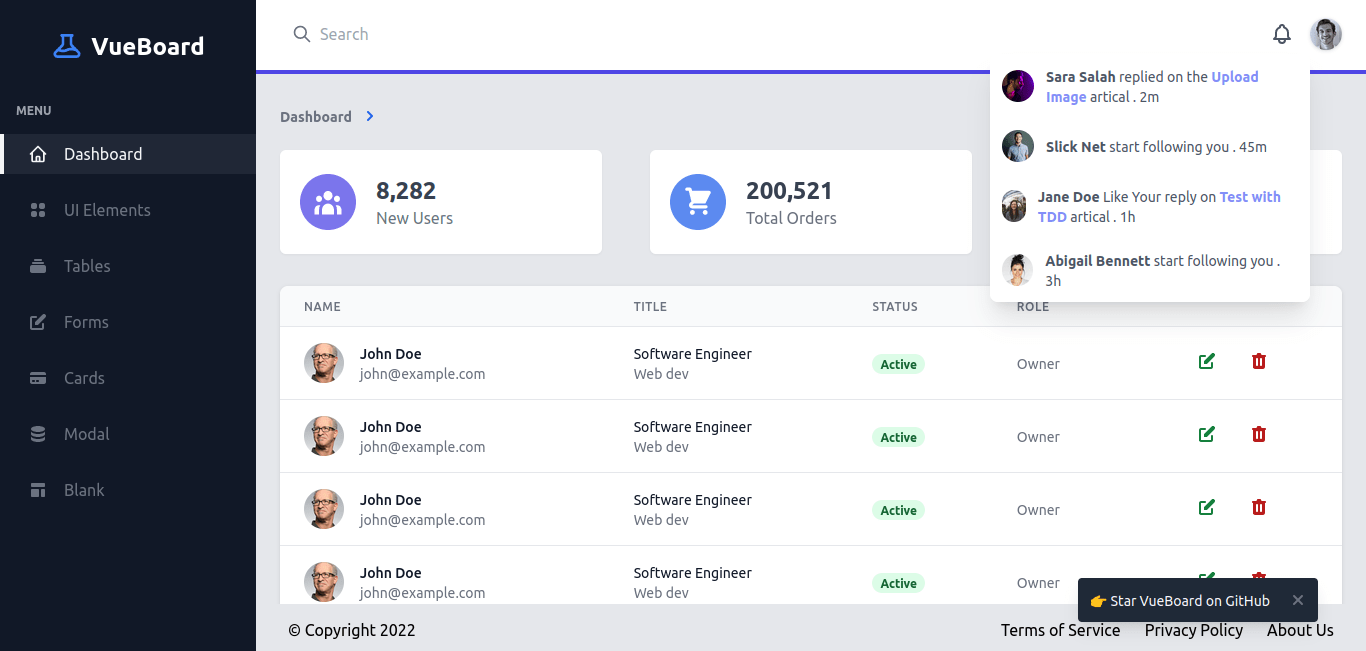This screenshot has width=1366, height=651.
Task: Click the New Users purple icon
Action: (x=328, y=202)
